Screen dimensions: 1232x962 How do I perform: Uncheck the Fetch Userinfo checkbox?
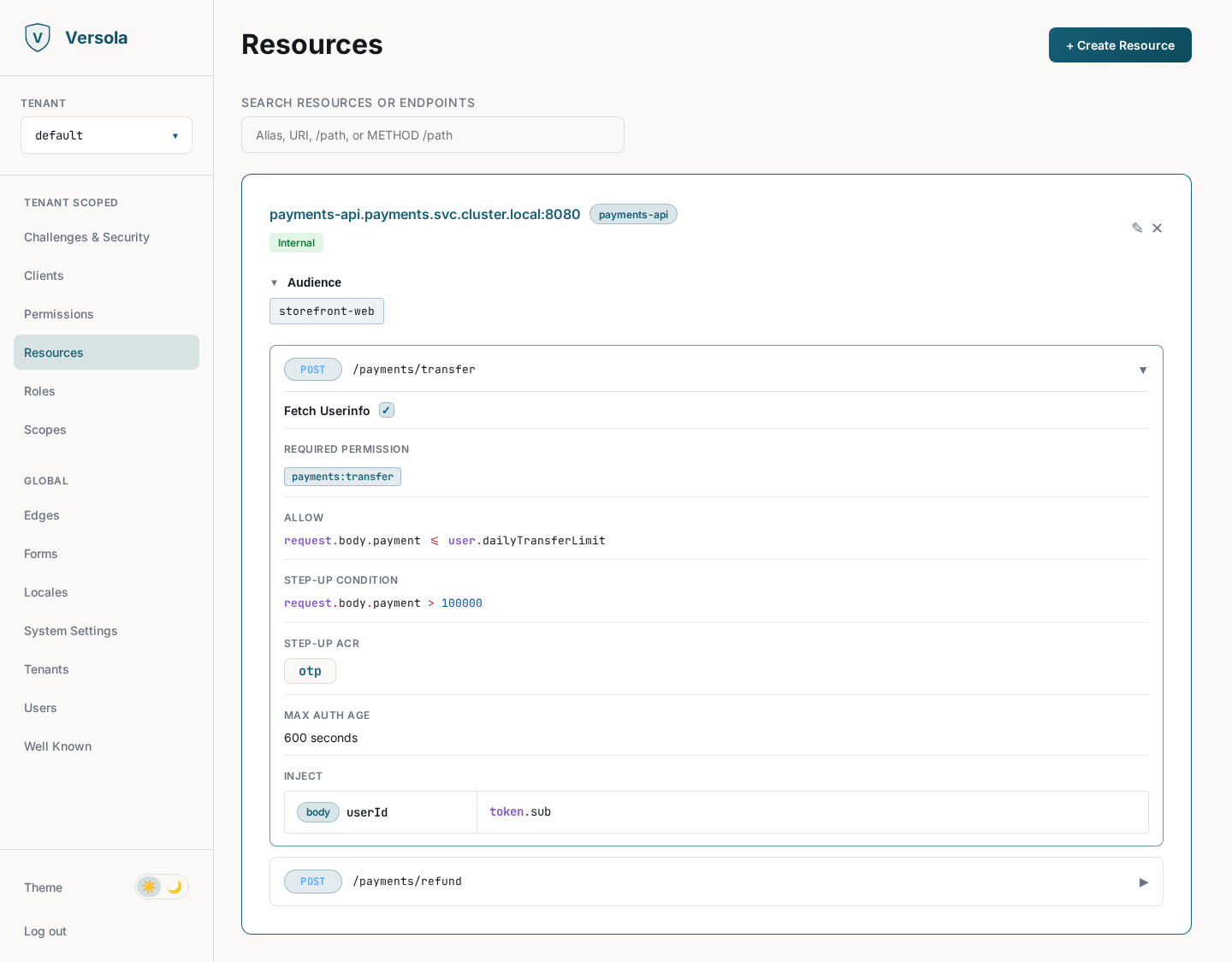tap(387, 410)
